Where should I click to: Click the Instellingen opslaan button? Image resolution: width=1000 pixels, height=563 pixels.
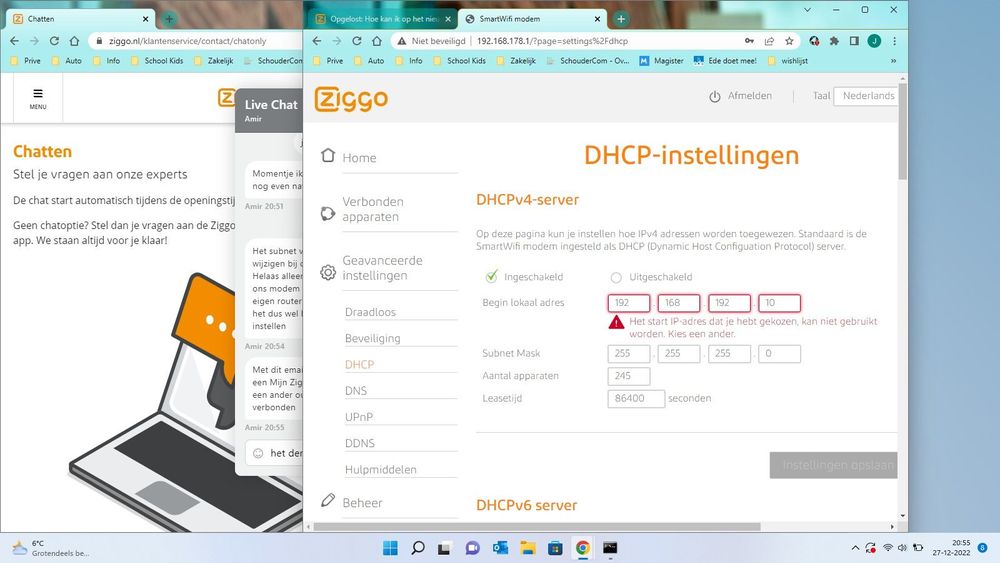[x=833, y=465]
